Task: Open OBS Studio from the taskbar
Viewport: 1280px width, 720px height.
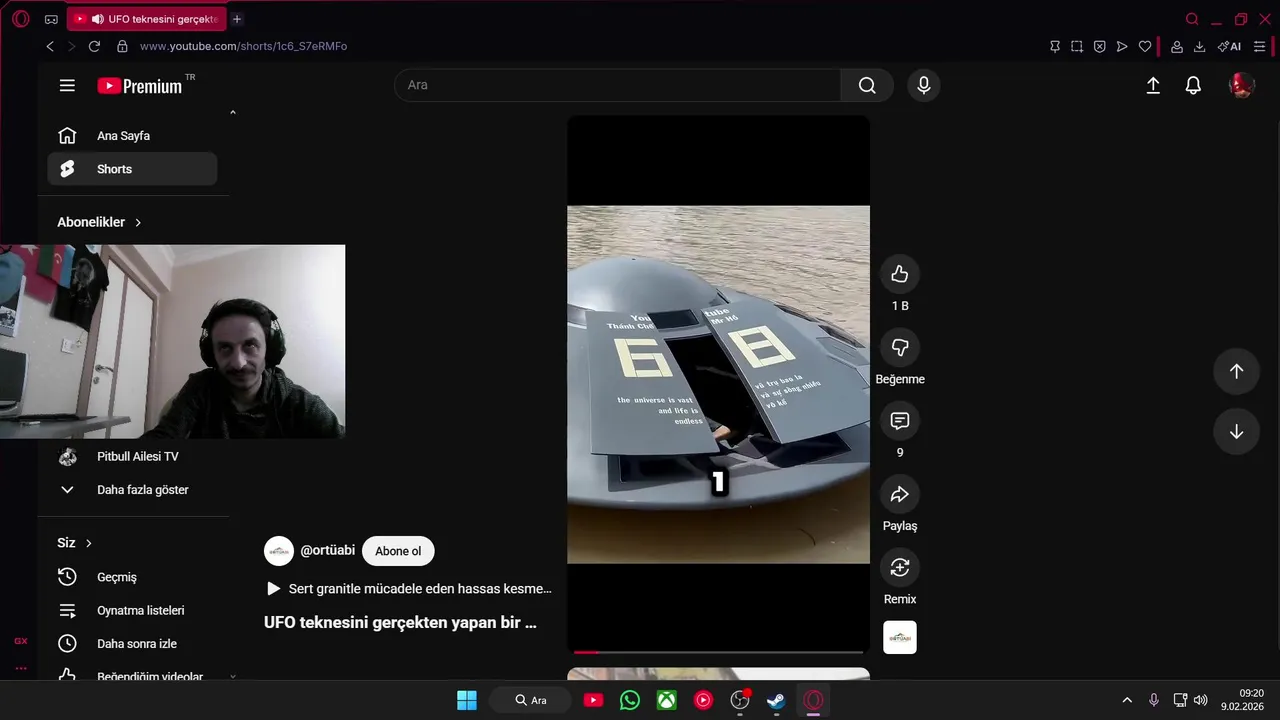Action: 740,700
